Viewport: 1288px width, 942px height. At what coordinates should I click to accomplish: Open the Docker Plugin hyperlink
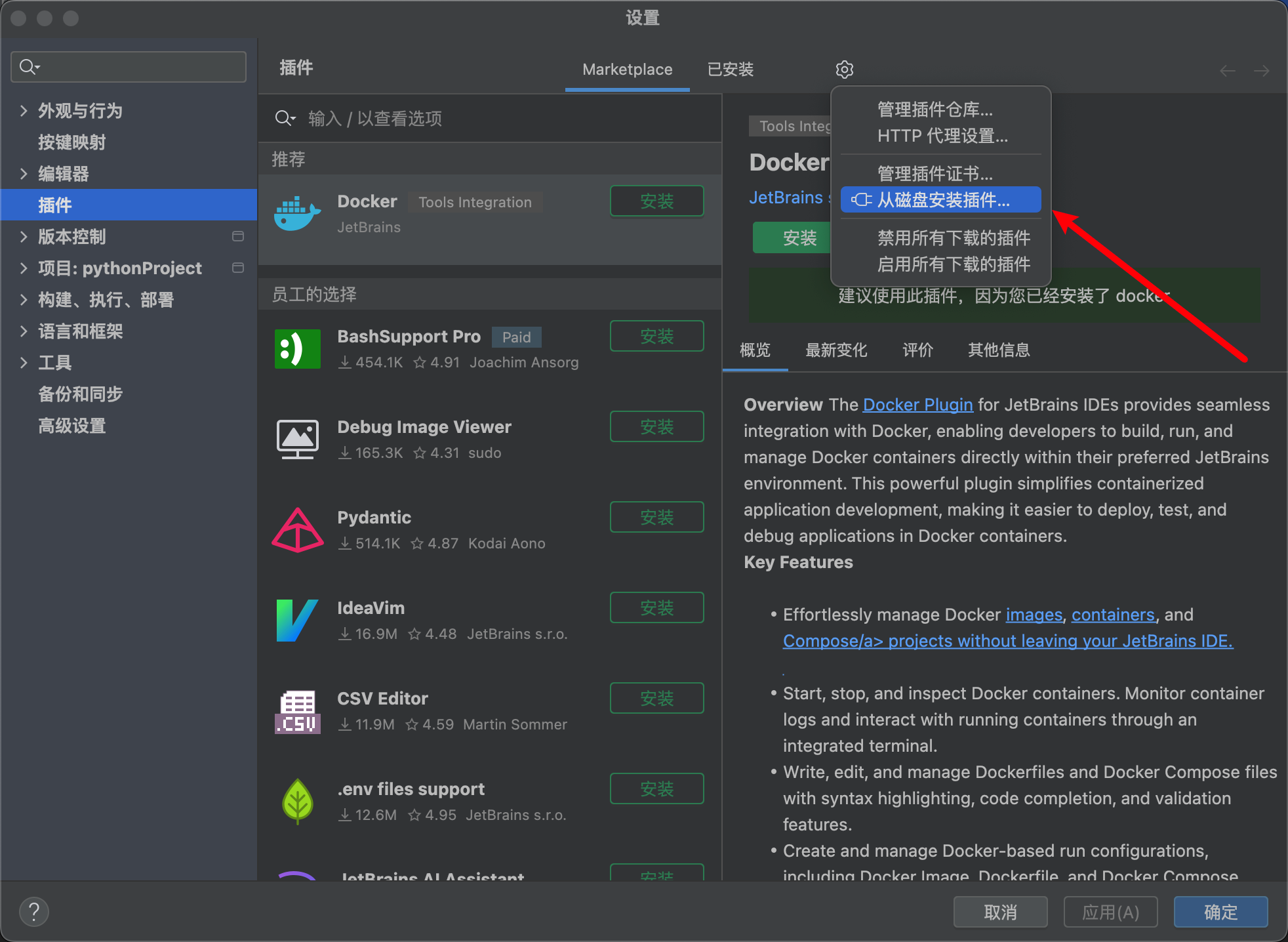917,405
